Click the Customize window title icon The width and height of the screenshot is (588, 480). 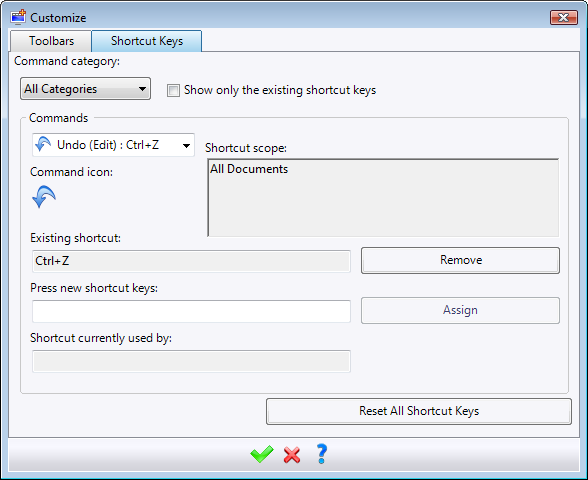pyautogui.click(x=18, y=17)
